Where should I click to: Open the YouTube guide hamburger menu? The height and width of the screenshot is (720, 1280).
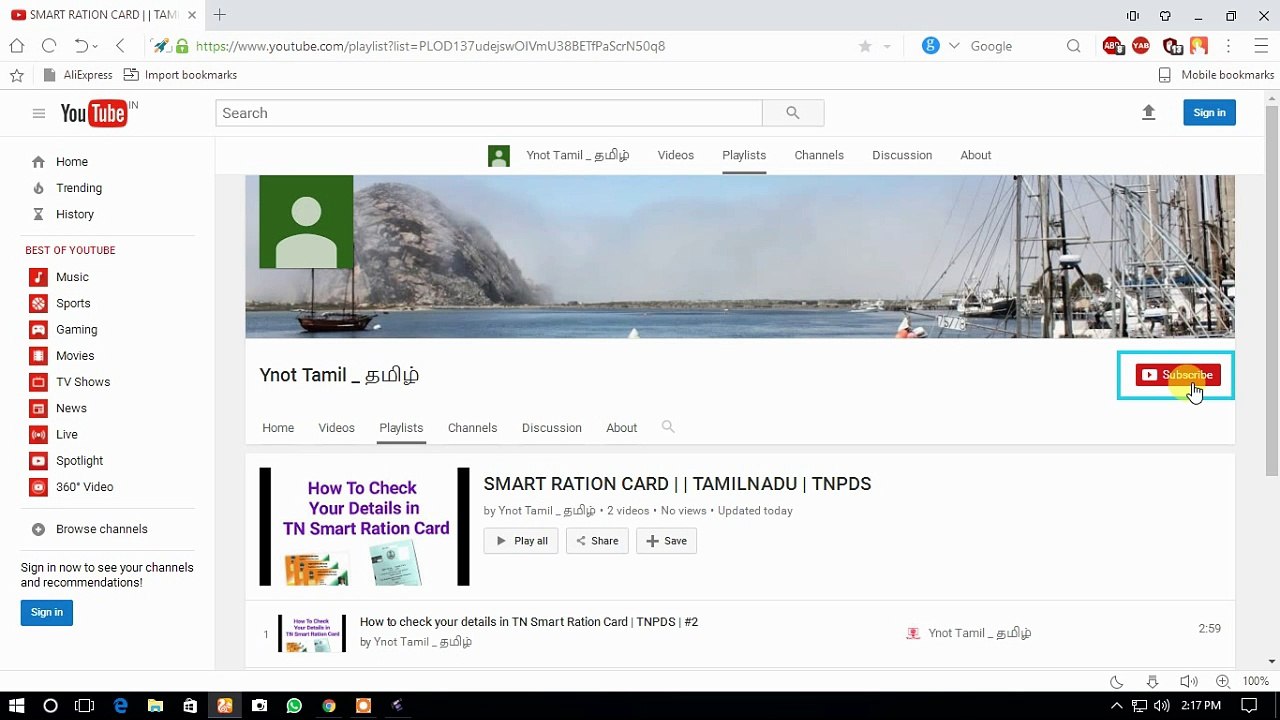(x=39, y=113)
